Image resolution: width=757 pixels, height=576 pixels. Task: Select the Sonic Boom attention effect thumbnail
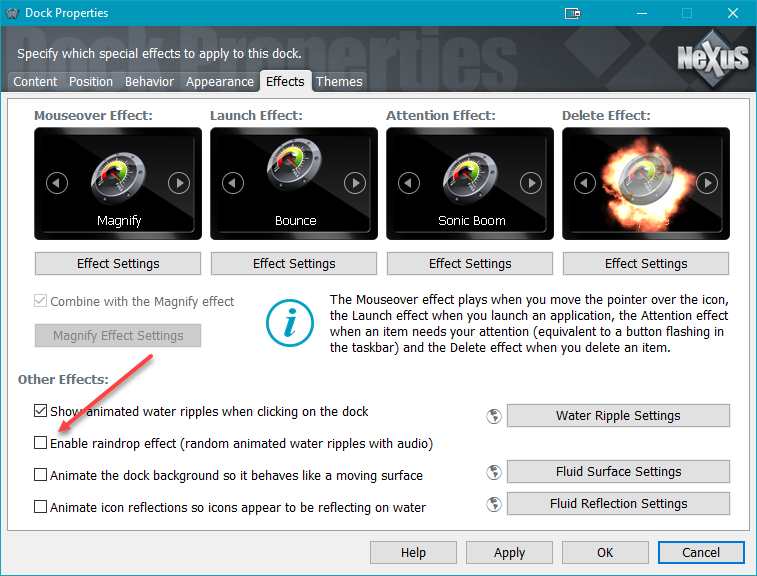[x=470, y=183]
